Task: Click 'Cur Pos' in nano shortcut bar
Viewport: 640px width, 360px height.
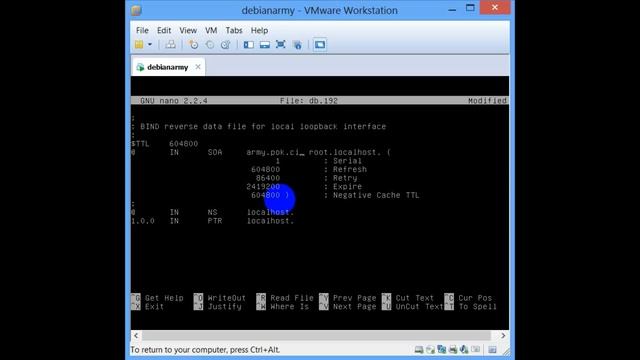Action: click(x=475, y=298)
